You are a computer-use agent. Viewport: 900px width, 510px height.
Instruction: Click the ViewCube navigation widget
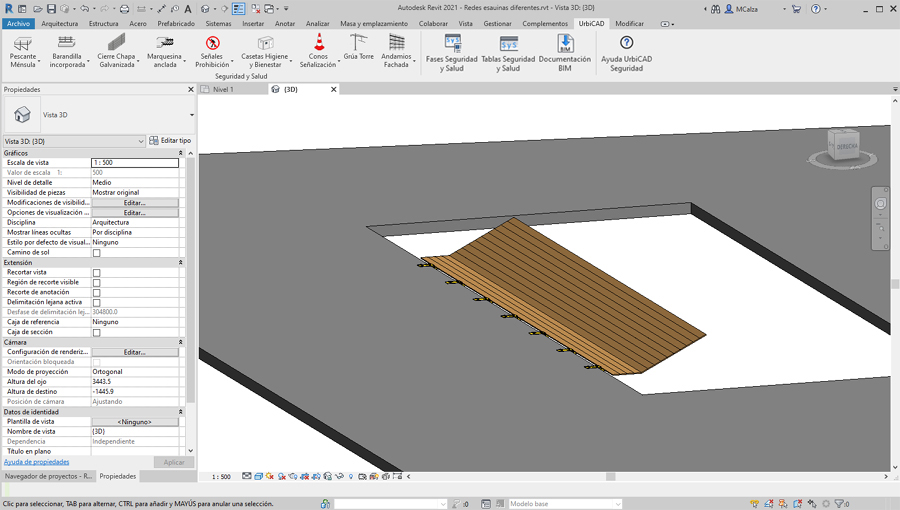845,146
